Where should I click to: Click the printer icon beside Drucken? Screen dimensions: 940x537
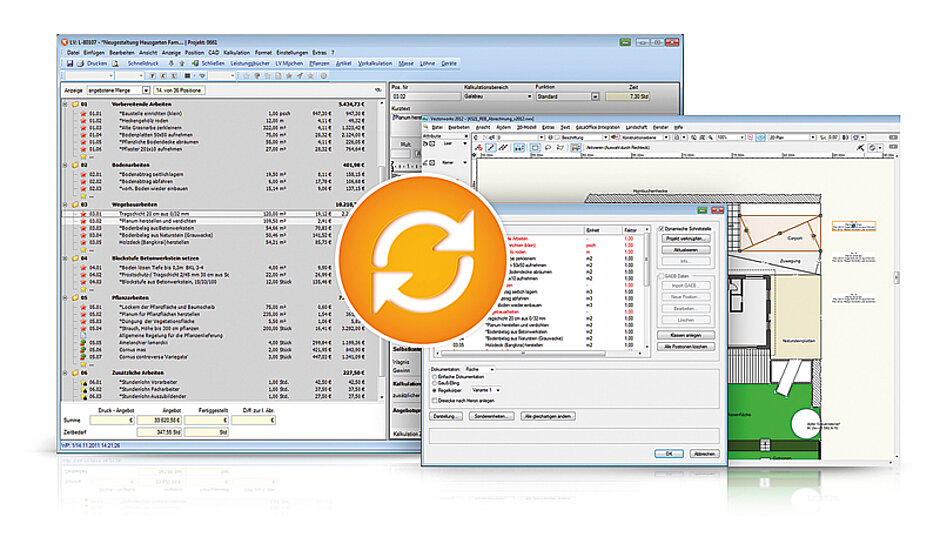pos(81,63)
